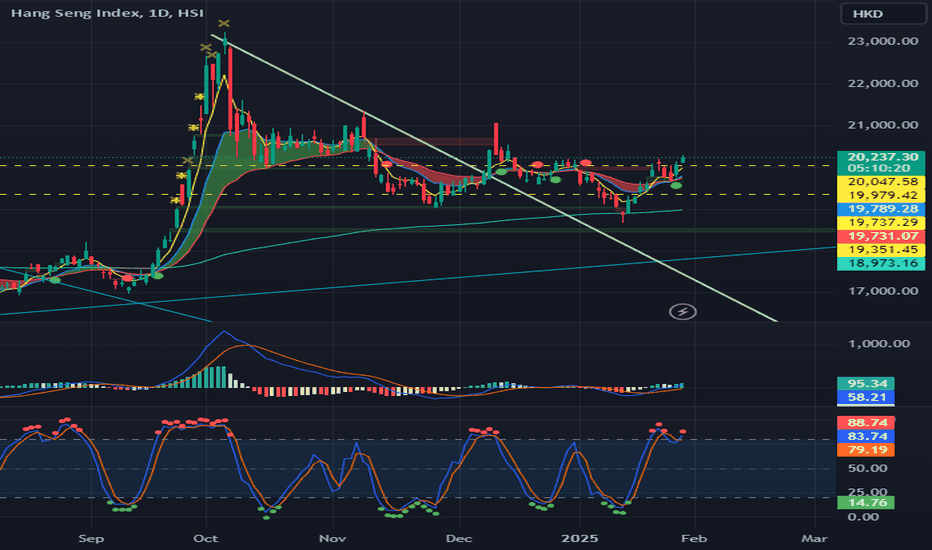Click the yellow price label 19,351.45
This screenshot has height=550, width=932.
883,250
